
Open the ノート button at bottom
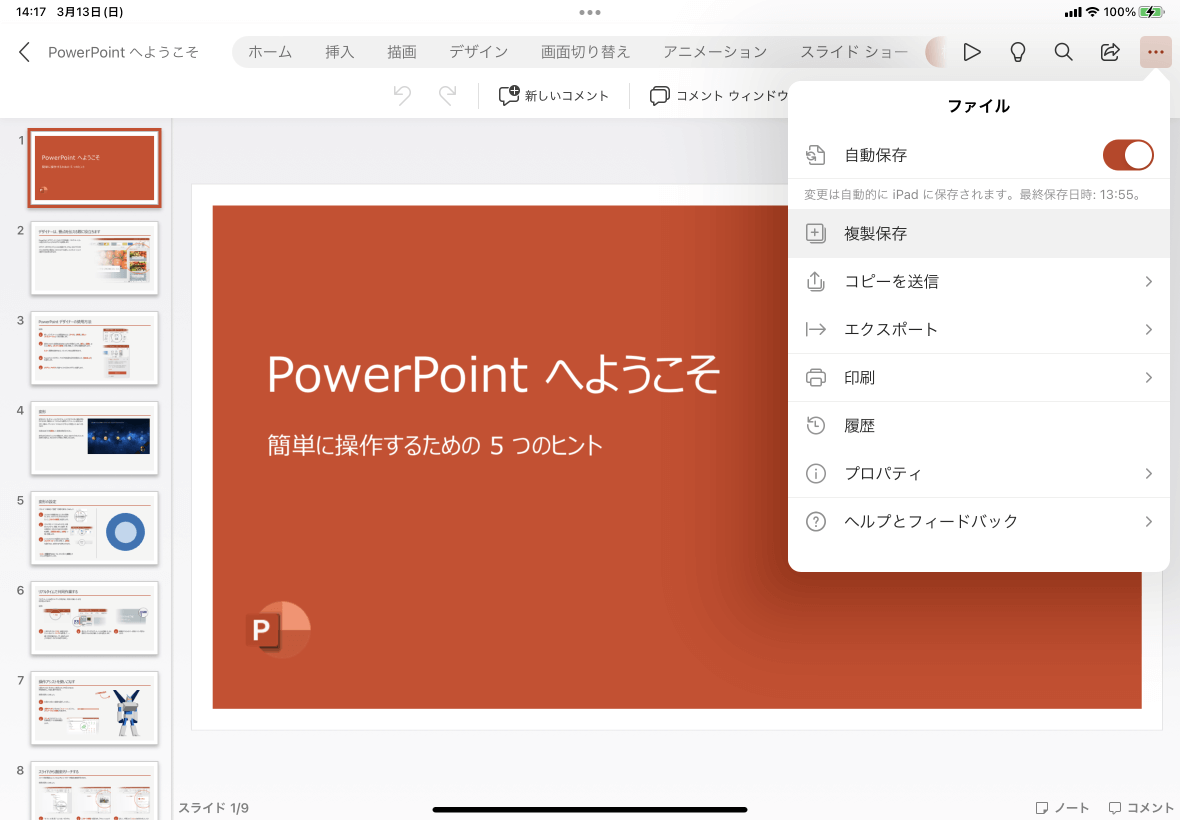pyautogui.click(x=1062, y=807)
